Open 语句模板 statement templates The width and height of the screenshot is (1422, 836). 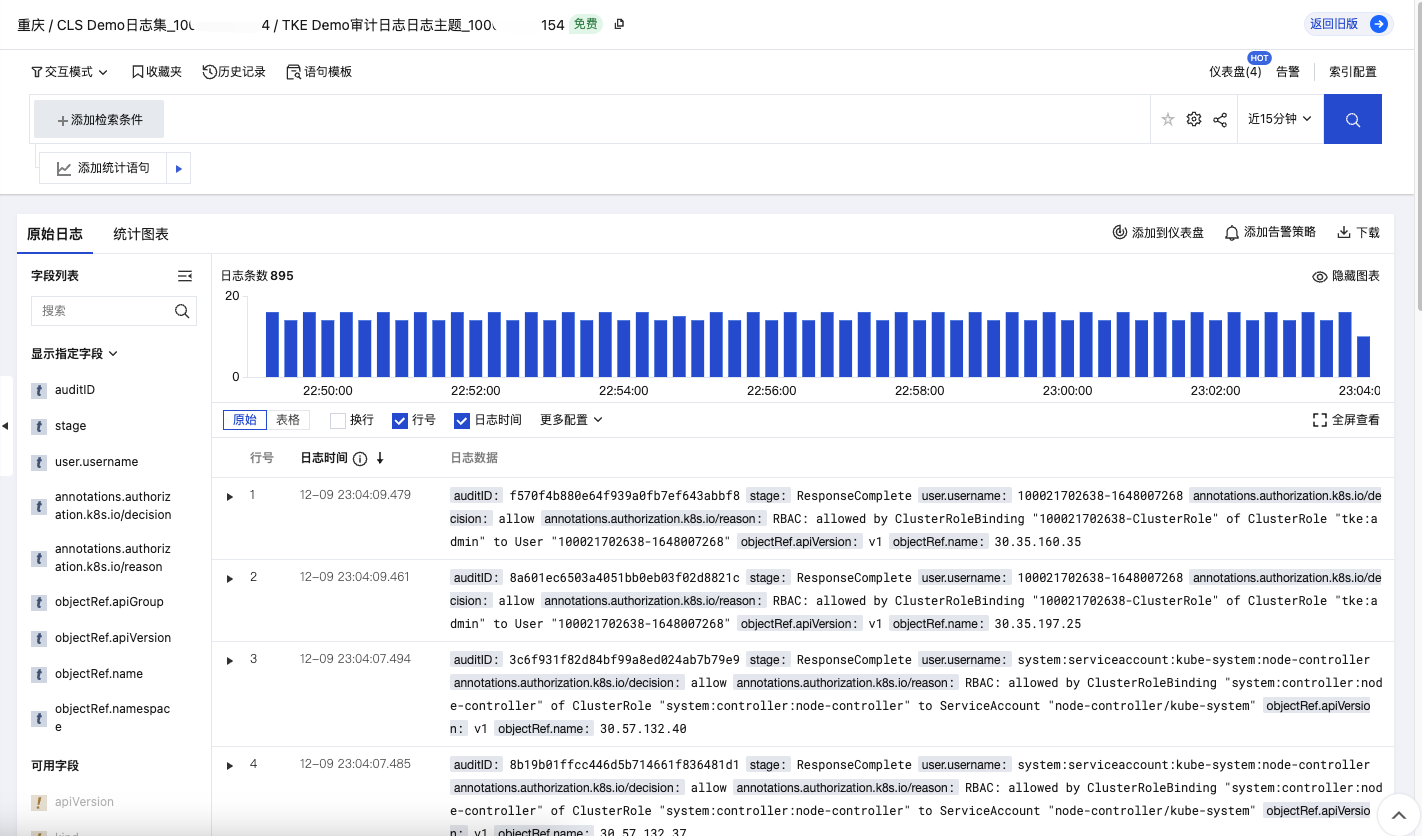(319, 72)
